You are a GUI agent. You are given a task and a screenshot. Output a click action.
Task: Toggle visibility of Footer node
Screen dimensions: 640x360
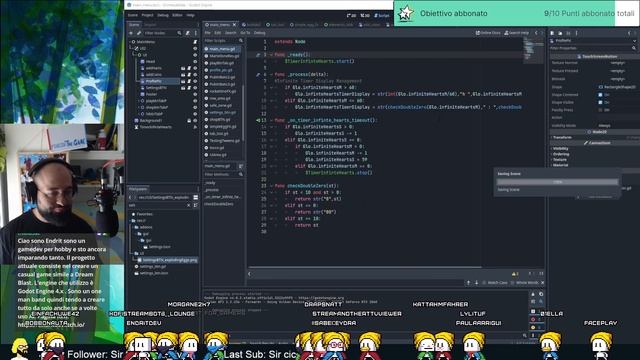coord(195,94)
